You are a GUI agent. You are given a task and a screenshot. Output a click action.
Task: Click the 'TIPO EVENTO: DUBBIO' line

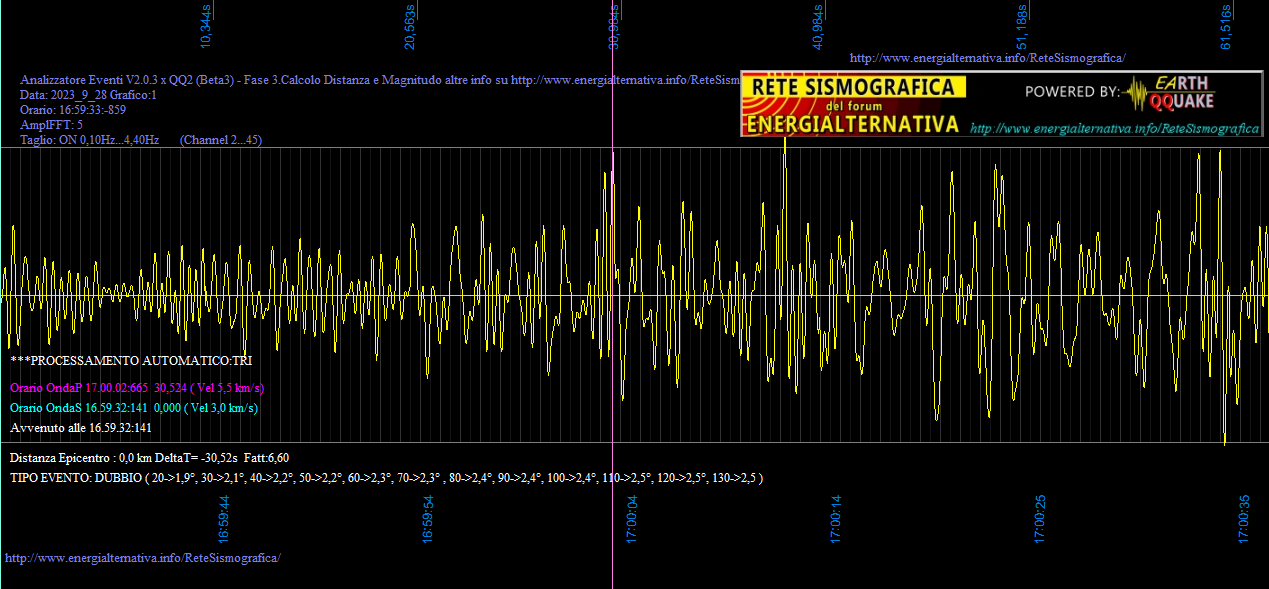tap(387, 478)
